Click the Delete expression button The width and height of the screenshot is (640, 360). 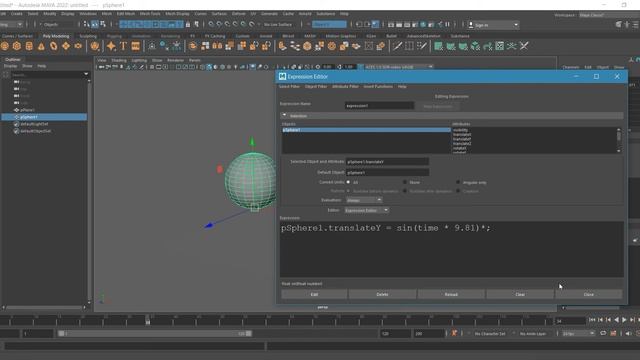point(382,294)
